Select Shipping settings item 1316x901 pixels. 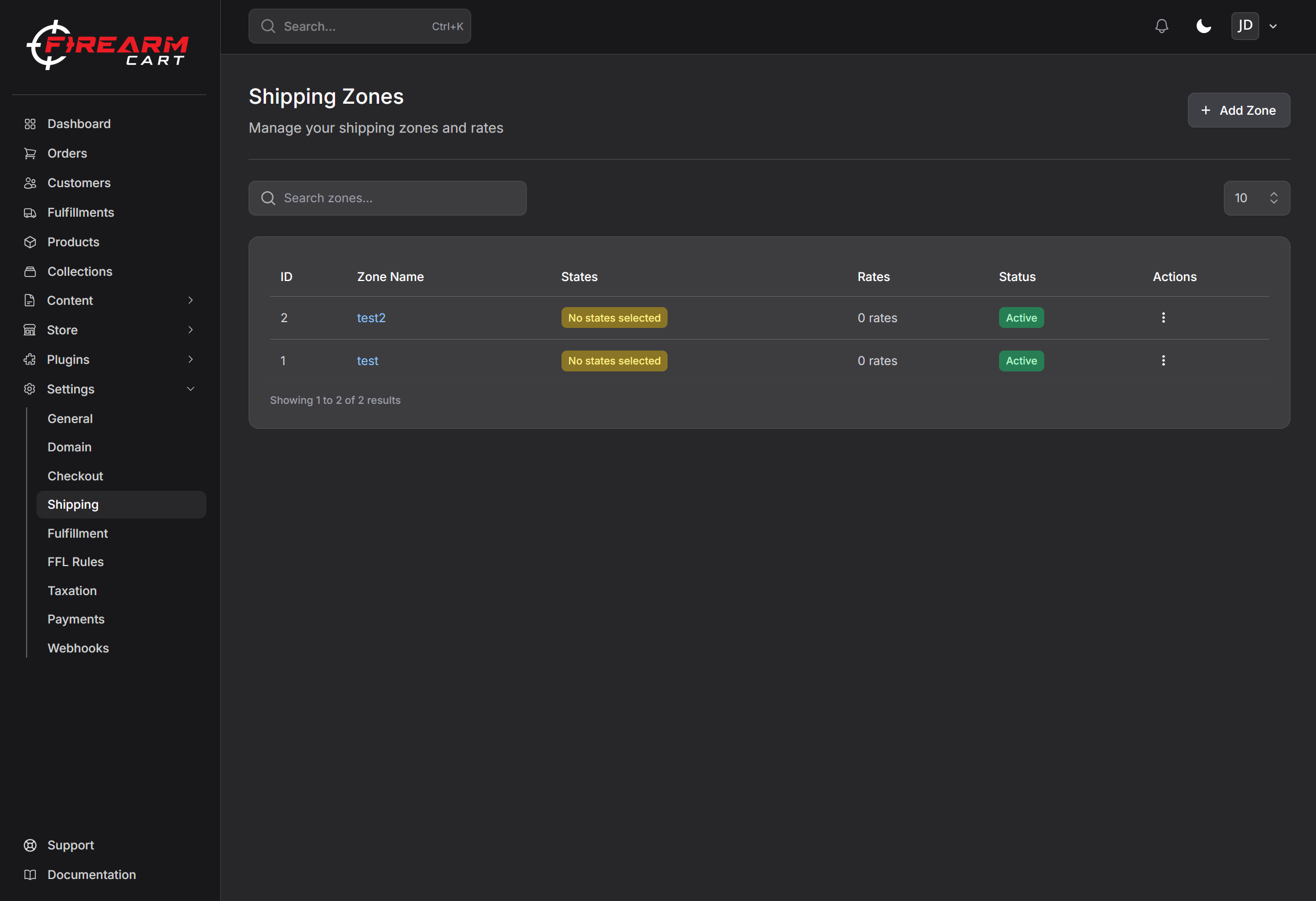click(121, 505)
